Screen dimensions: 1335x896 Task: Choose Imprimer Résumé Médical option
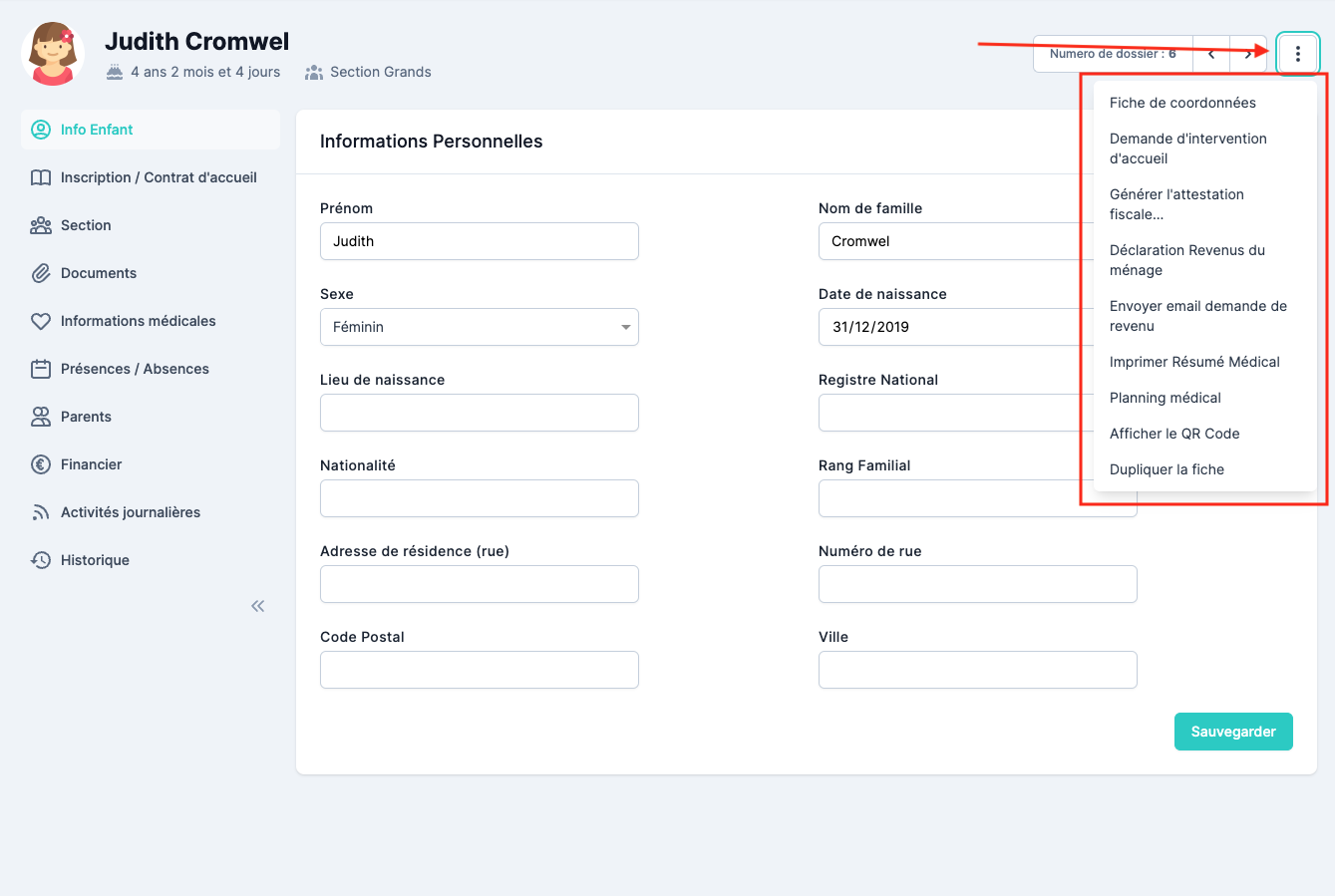tap(1194, 362)
